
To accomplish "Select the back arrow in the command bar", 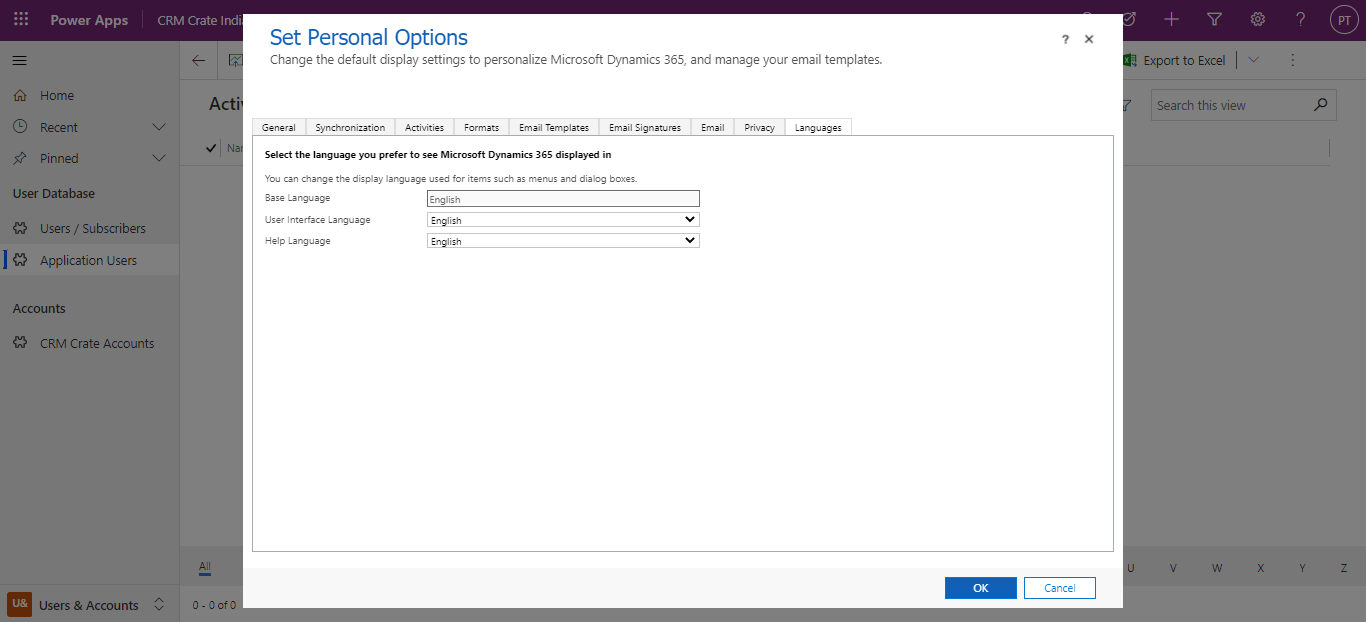I will (x=198, y=60).
